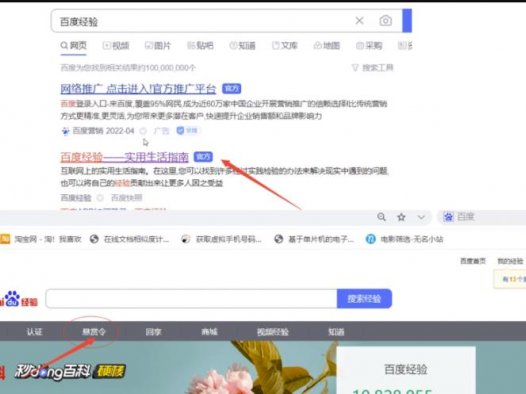Viewport: 526px width, 394px height.
Task: Open the 视频经验 nav item
Action: tap(273, 332)
